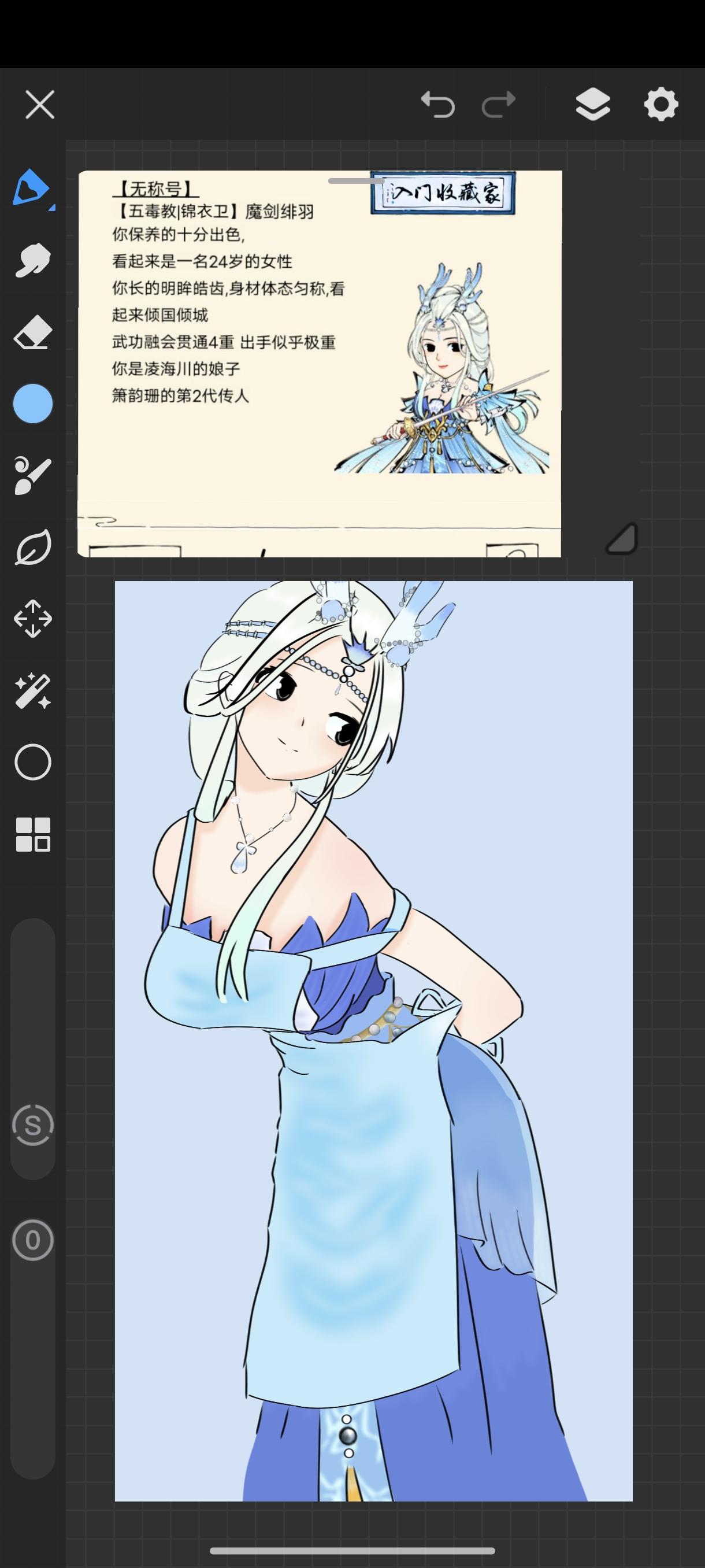705x1568 pixels.
Task: Open the settings gear menu
Action: click(x=661, y=104)
